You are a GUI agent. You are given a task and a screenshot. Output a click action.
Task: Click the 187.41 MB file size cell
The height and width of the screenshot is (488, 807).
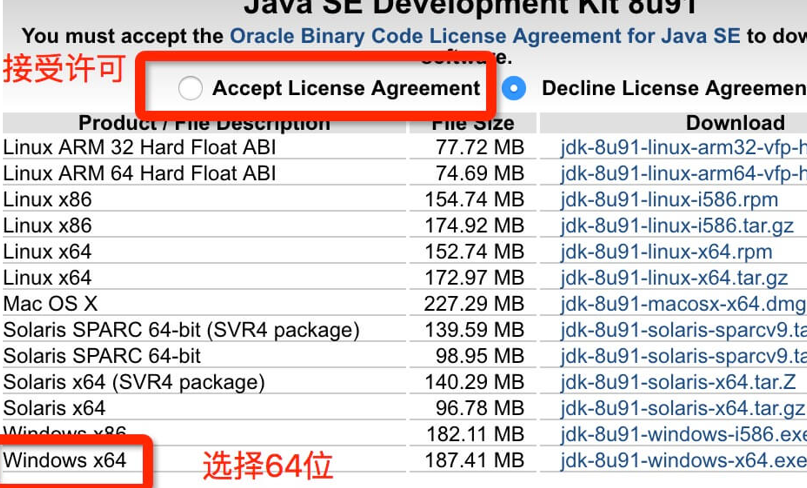click(474, 460)
